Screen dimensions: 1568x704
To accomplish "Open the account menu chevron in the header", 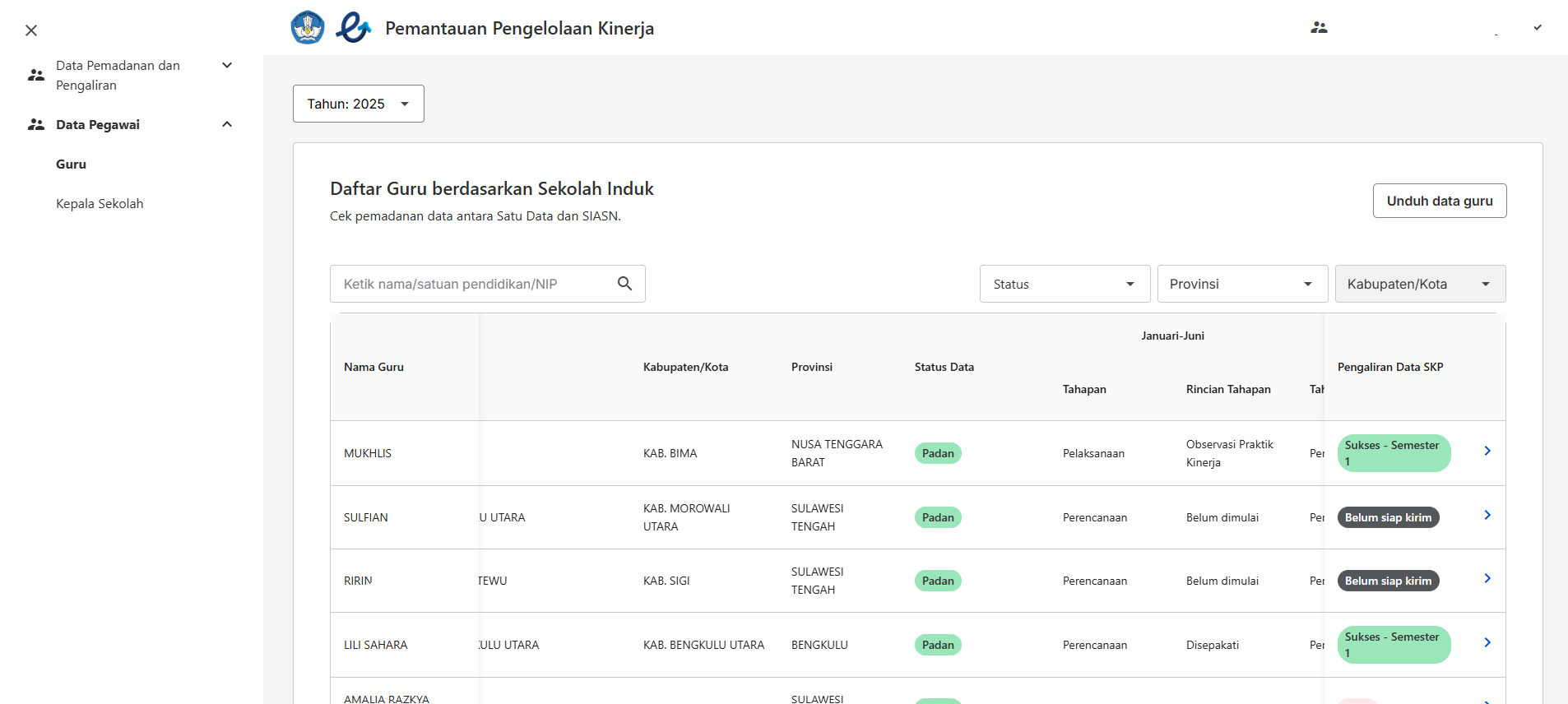I will [x=1538, y=27].
